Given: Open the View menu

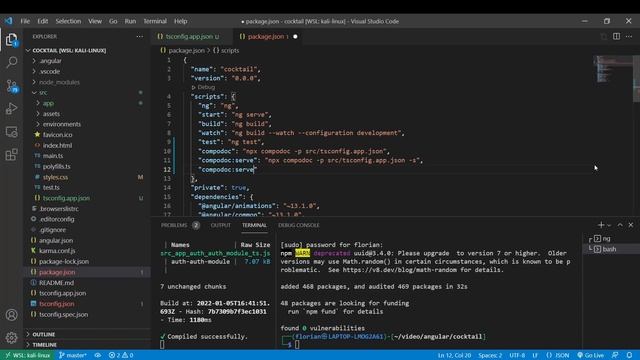Looking at the screenshot, I should 95,21.
